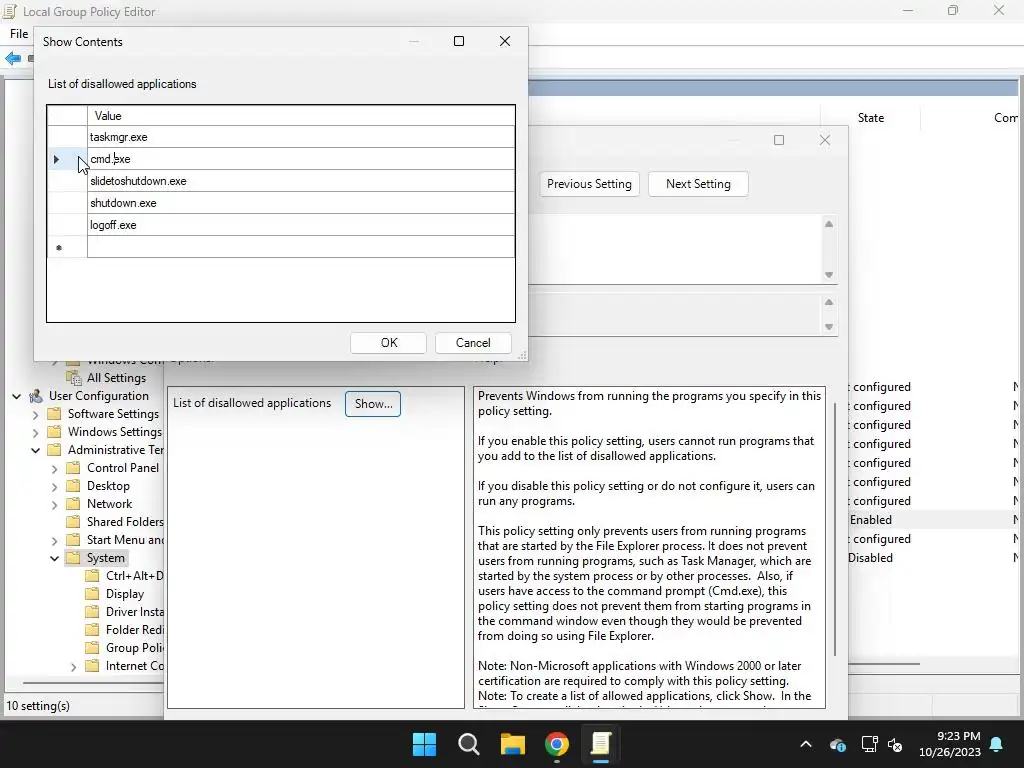Select the Enabled state row

click(871, 520)
